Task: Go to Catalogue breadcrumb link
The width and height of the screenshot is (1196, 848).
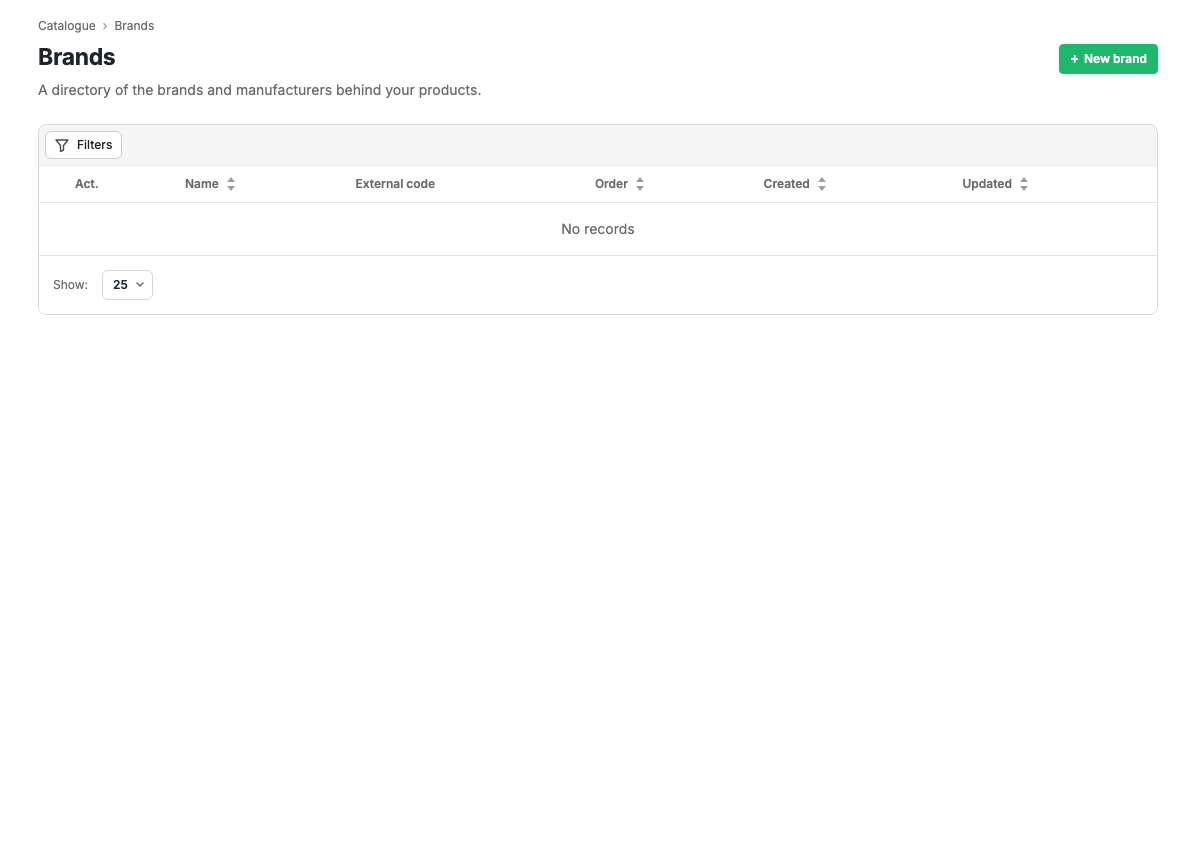Action: coord(67,26)
